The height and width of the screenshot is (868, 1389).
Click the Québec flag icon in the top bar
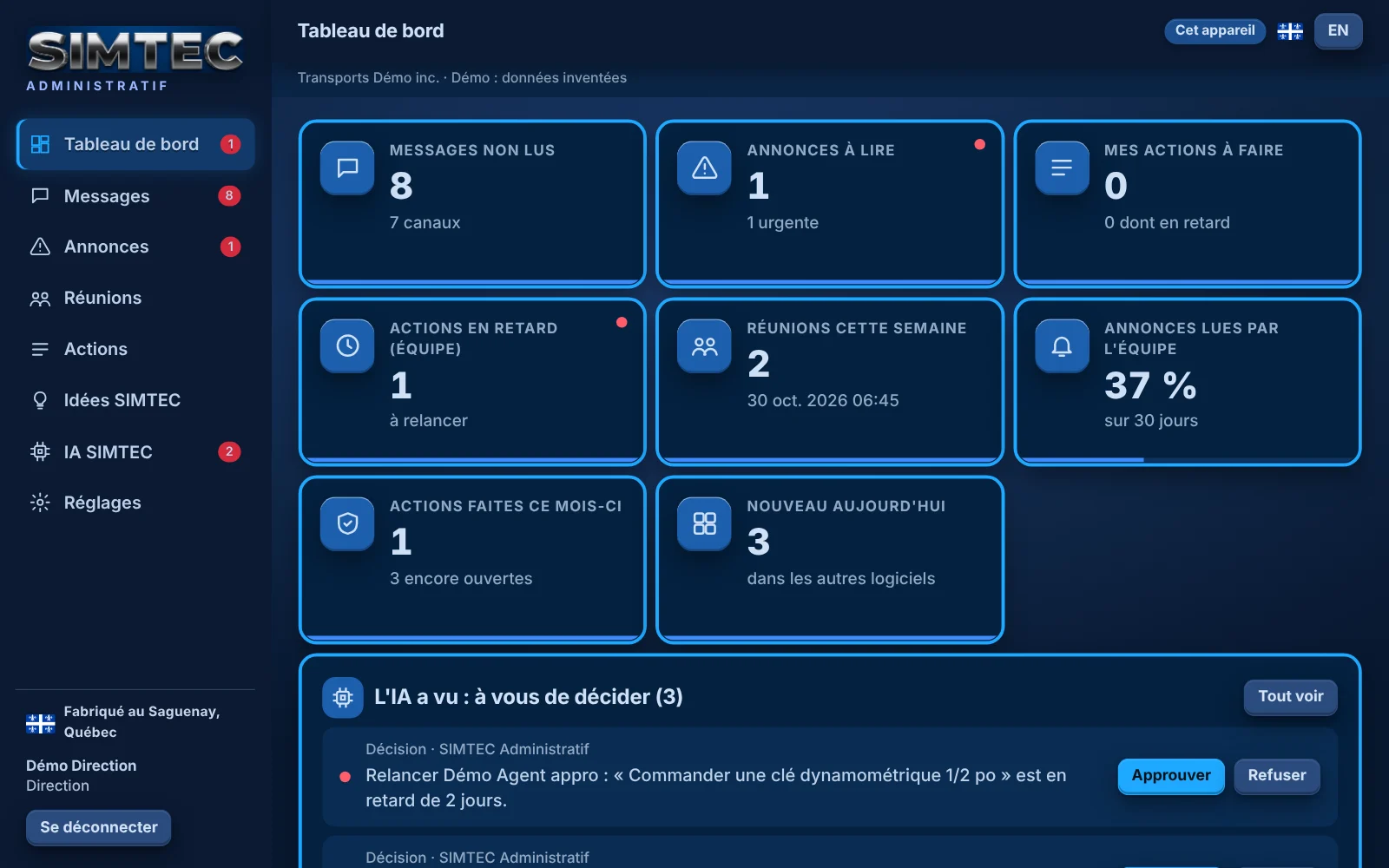(x=1290, y=31)
